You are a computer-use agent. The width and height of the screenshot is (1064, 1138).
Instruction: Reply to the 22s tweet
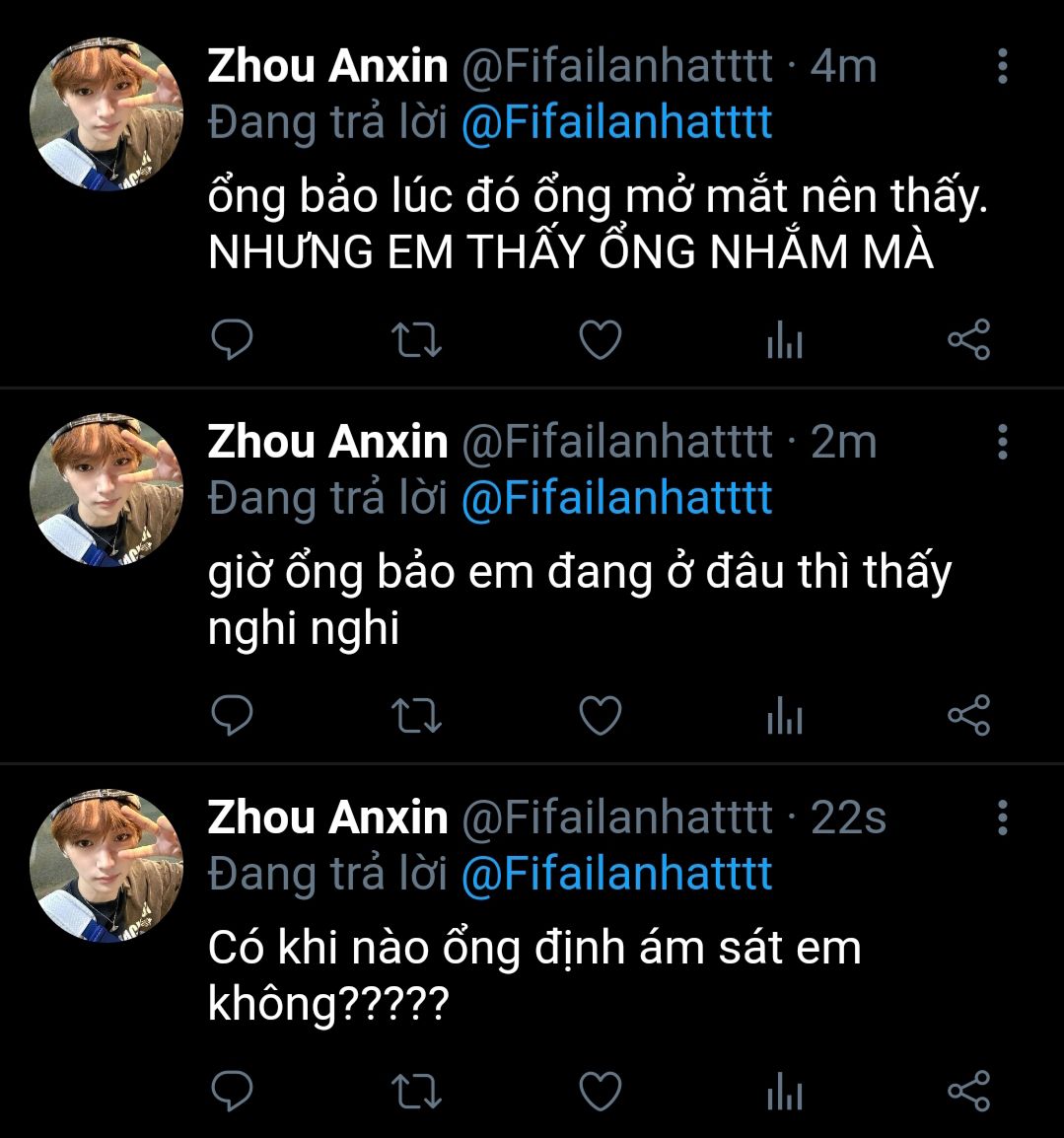[x=232, y=1090]
